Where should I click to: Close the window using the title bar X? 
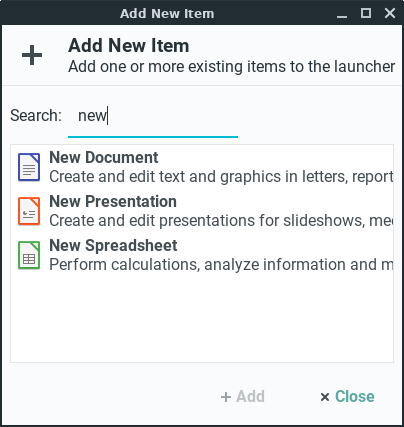(390, 13)
